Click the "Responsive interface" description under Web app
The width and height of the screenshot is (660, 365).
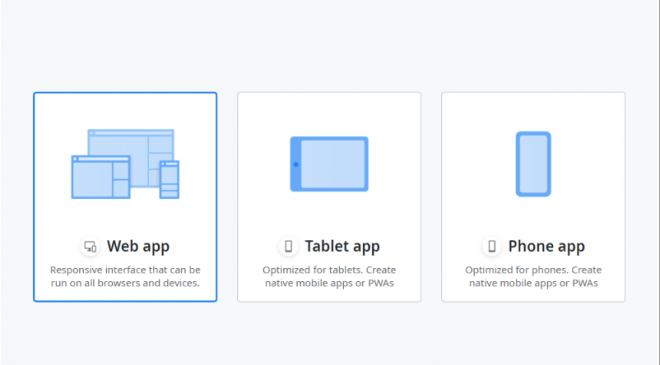125,276
